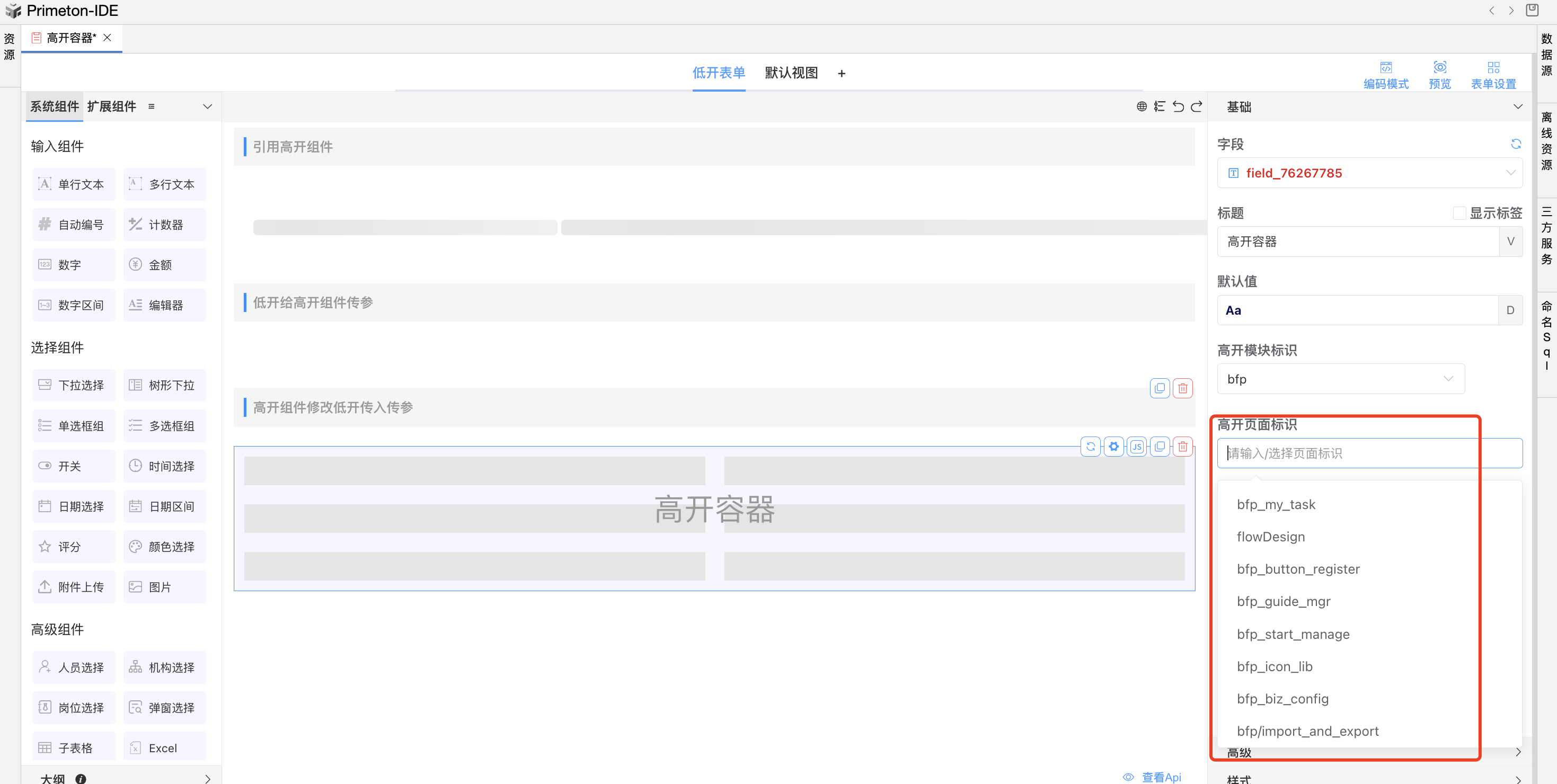The height and width of the screenshot is (784, 1557).
Task: Delete the 高开容器 component with trash icon
Action: pyautogui.click(x=1182, y=447)
